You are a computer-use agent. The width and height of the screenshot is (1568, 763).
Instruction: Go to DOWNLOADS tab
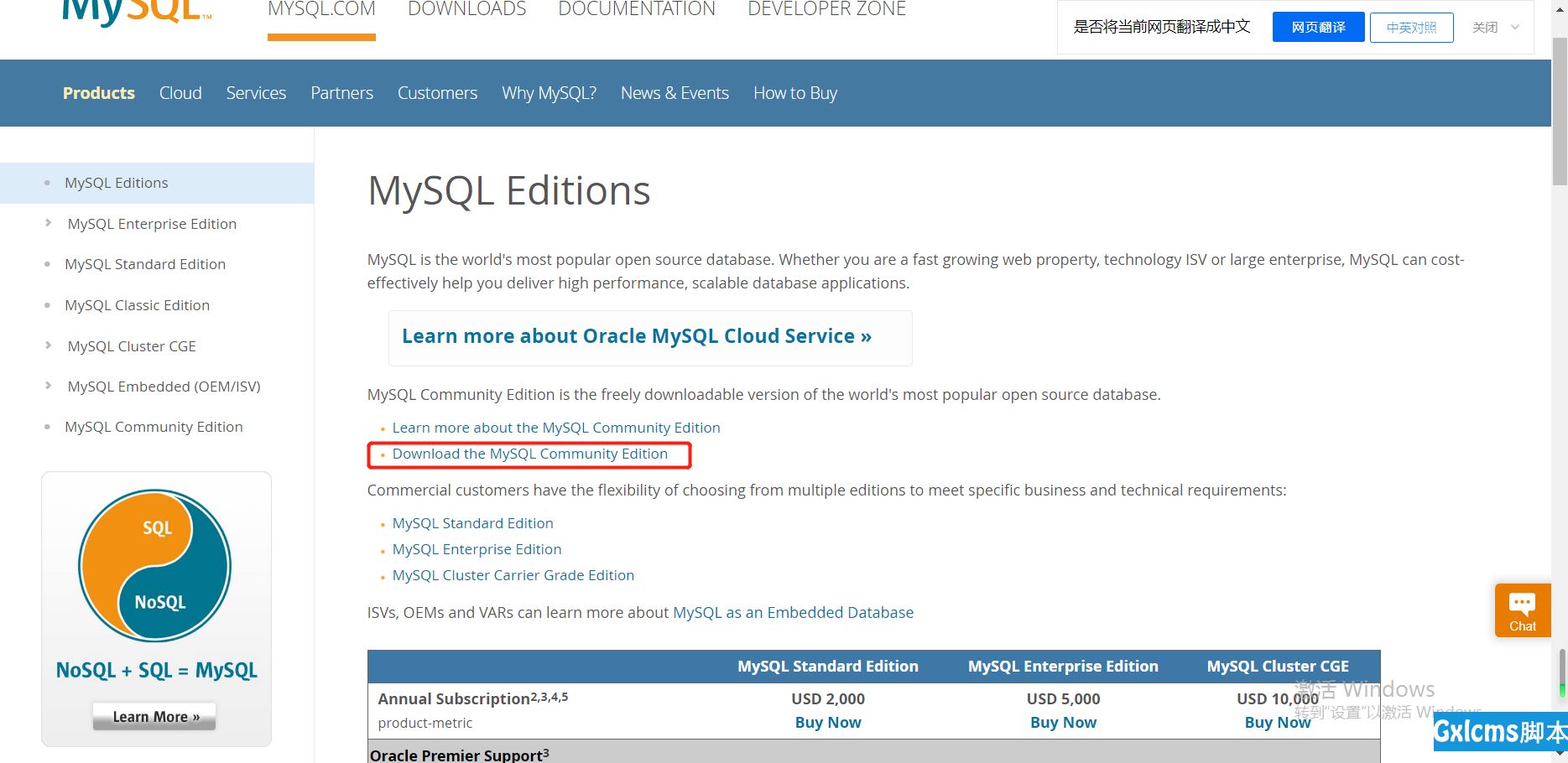pyautogui.click(x=467, y=10)
